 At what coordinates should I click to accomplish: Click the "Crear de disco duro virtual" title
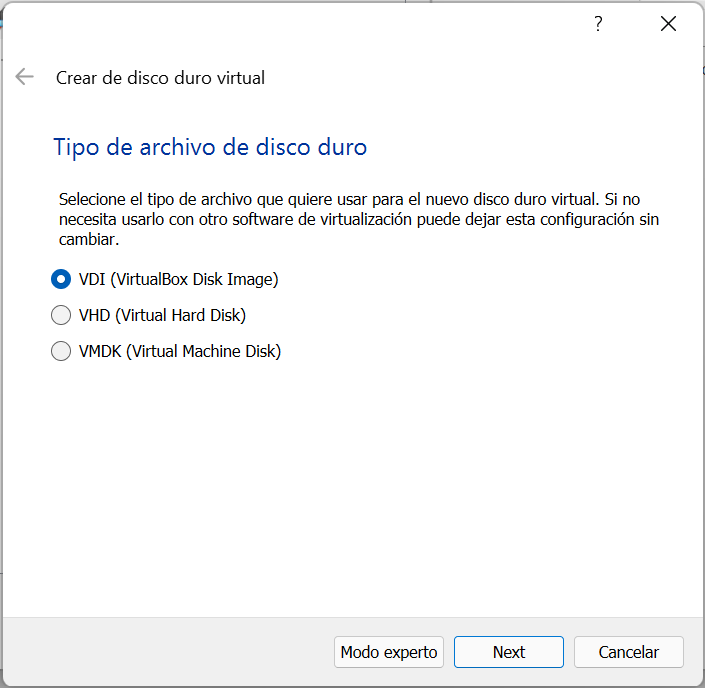pyautogui.click(x=160, y=77)
